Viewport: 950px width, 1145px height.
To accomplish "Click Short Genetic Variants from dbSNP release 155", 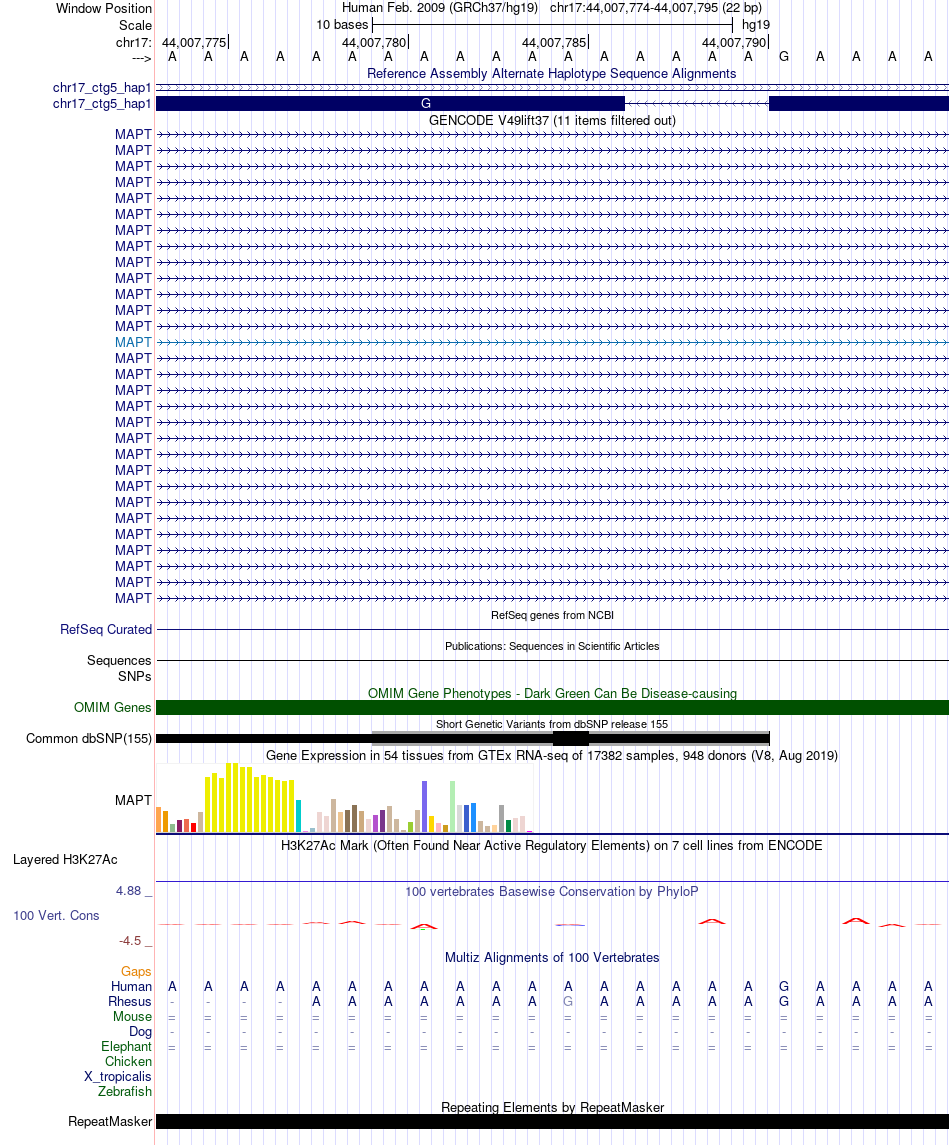I will coord(552,724).
